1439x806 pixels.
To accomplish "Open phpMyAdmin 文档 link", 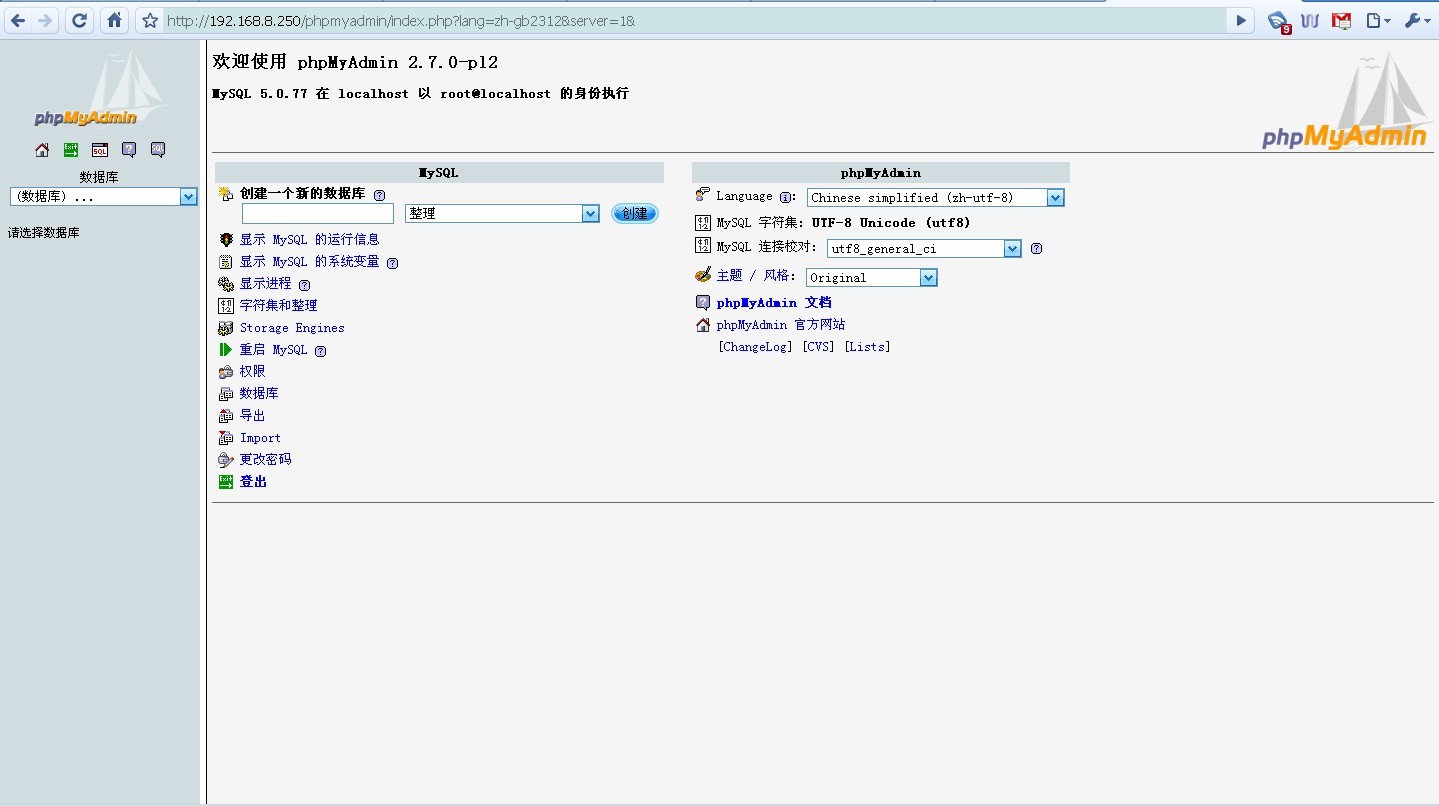I will (x=774, y=302).
